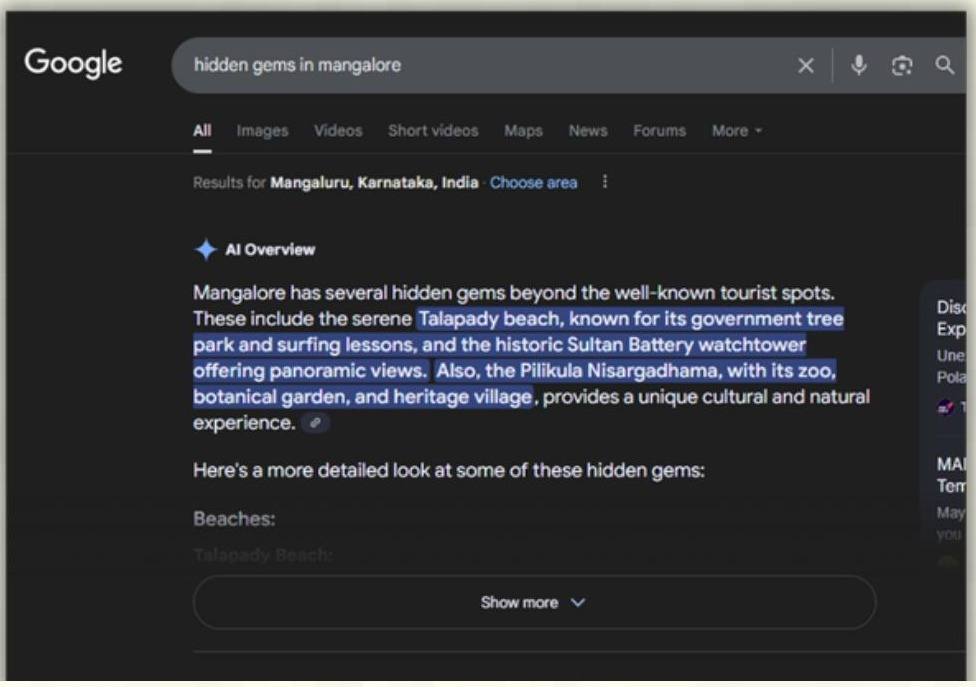Open the Maps tab
Image resolution: width=976 pixels, height=687 pixels.
523,131
